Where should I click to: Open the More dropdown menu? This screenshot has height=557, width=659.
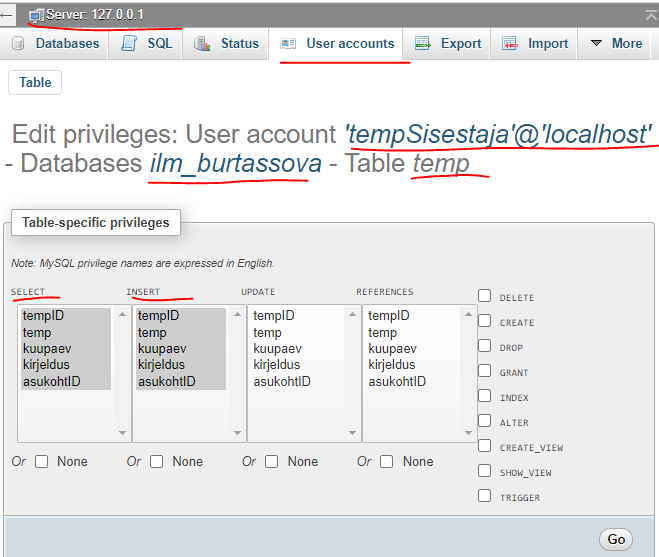(616, 44)
